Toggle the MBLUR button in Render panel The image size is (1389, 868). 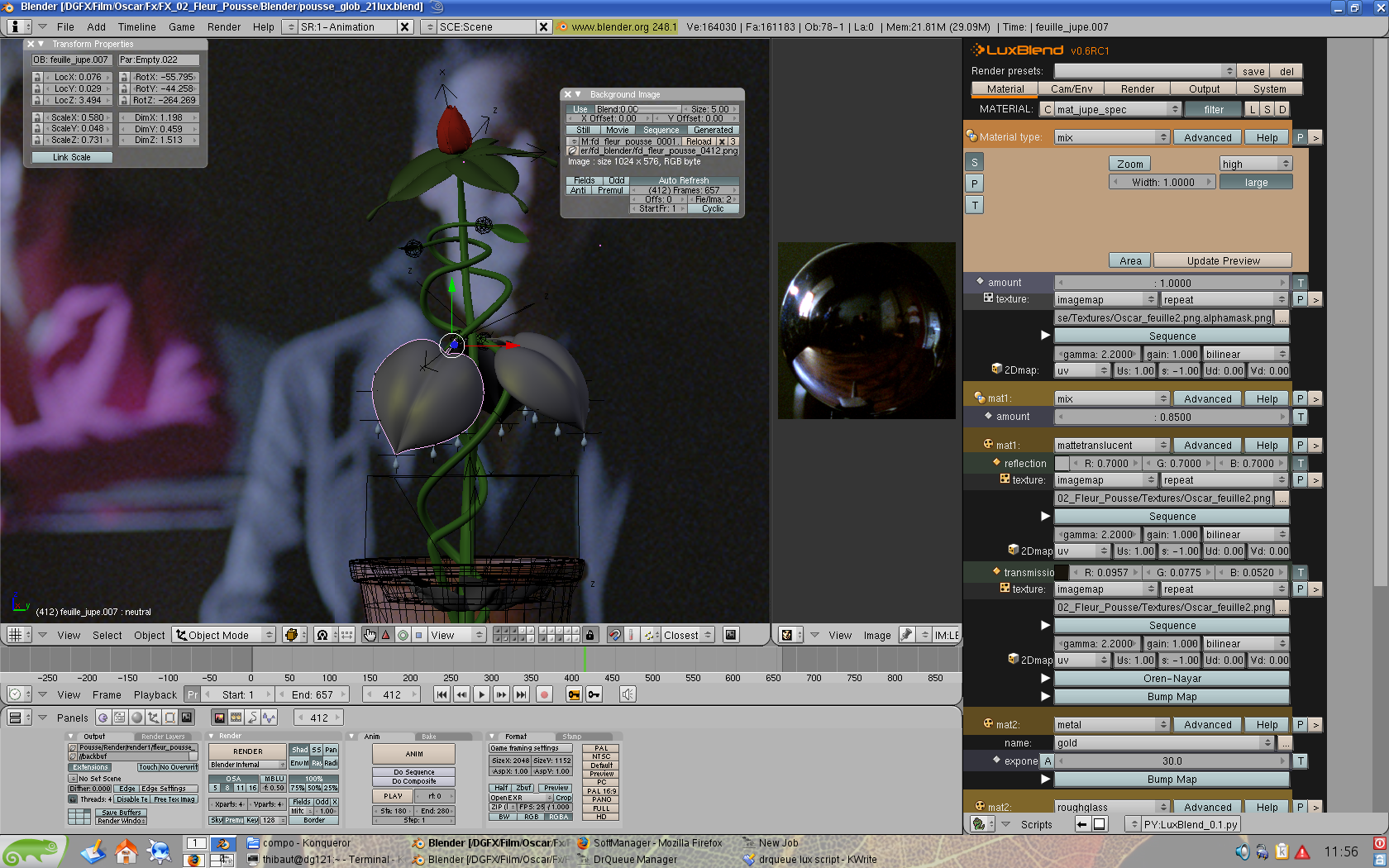pos(274,779)
